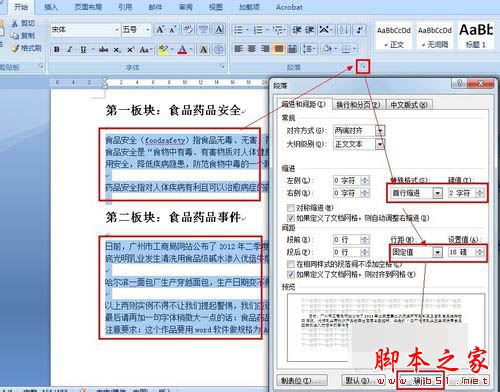Open the text highlight color dropdown arrow
The height and width of the screenshot is (392, 500).
(x=172, y=50)
